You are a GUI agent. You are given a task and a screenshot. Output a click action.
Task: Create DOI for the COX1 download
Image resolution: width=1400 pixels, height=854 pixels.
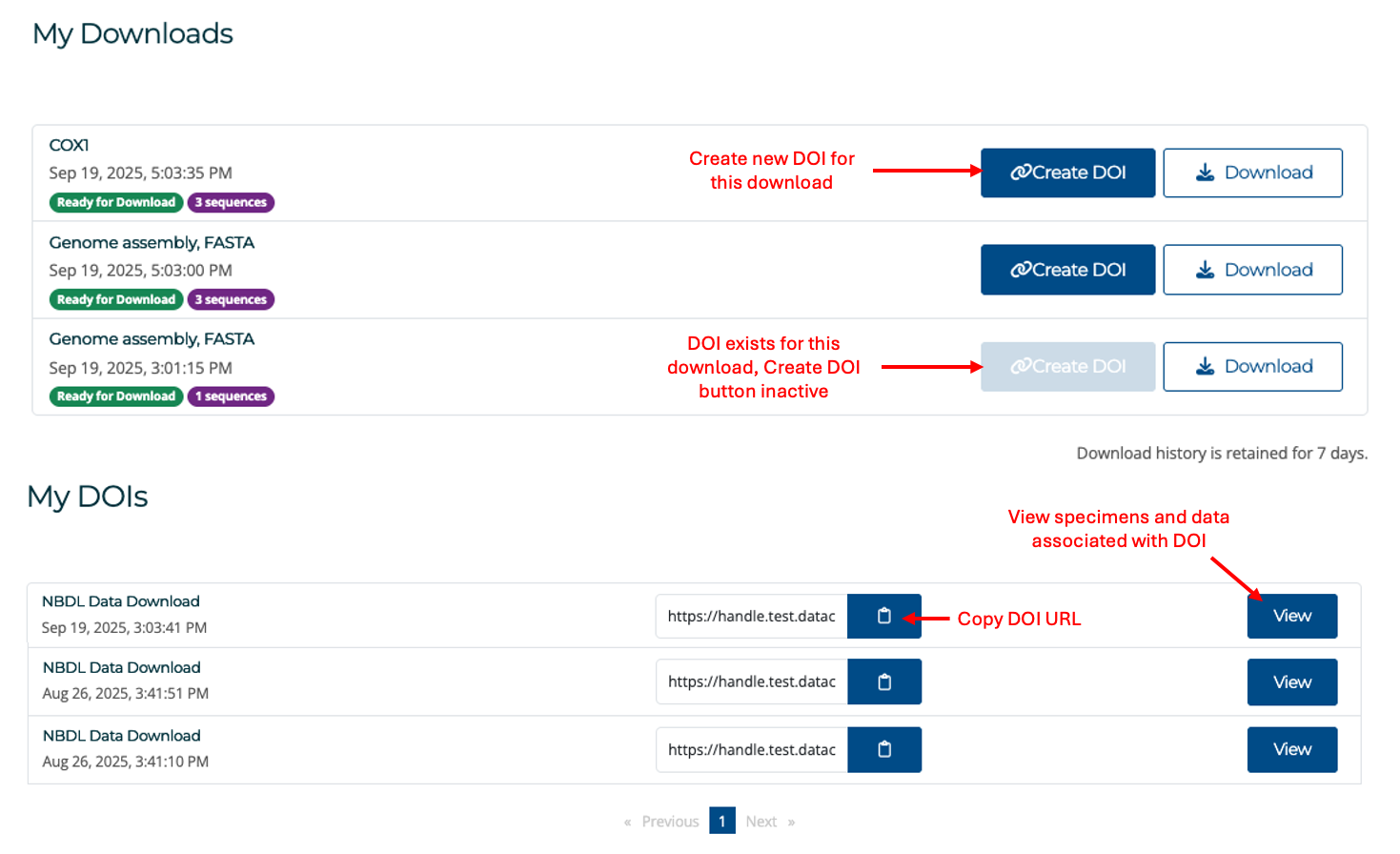pyautogui.click(x=1067, y=173)
